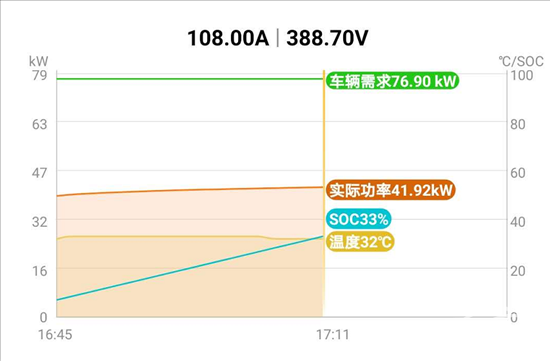The image size is (550, 361).
Task: Tap the 32 tick on kW axis
Action: point(39,221)
